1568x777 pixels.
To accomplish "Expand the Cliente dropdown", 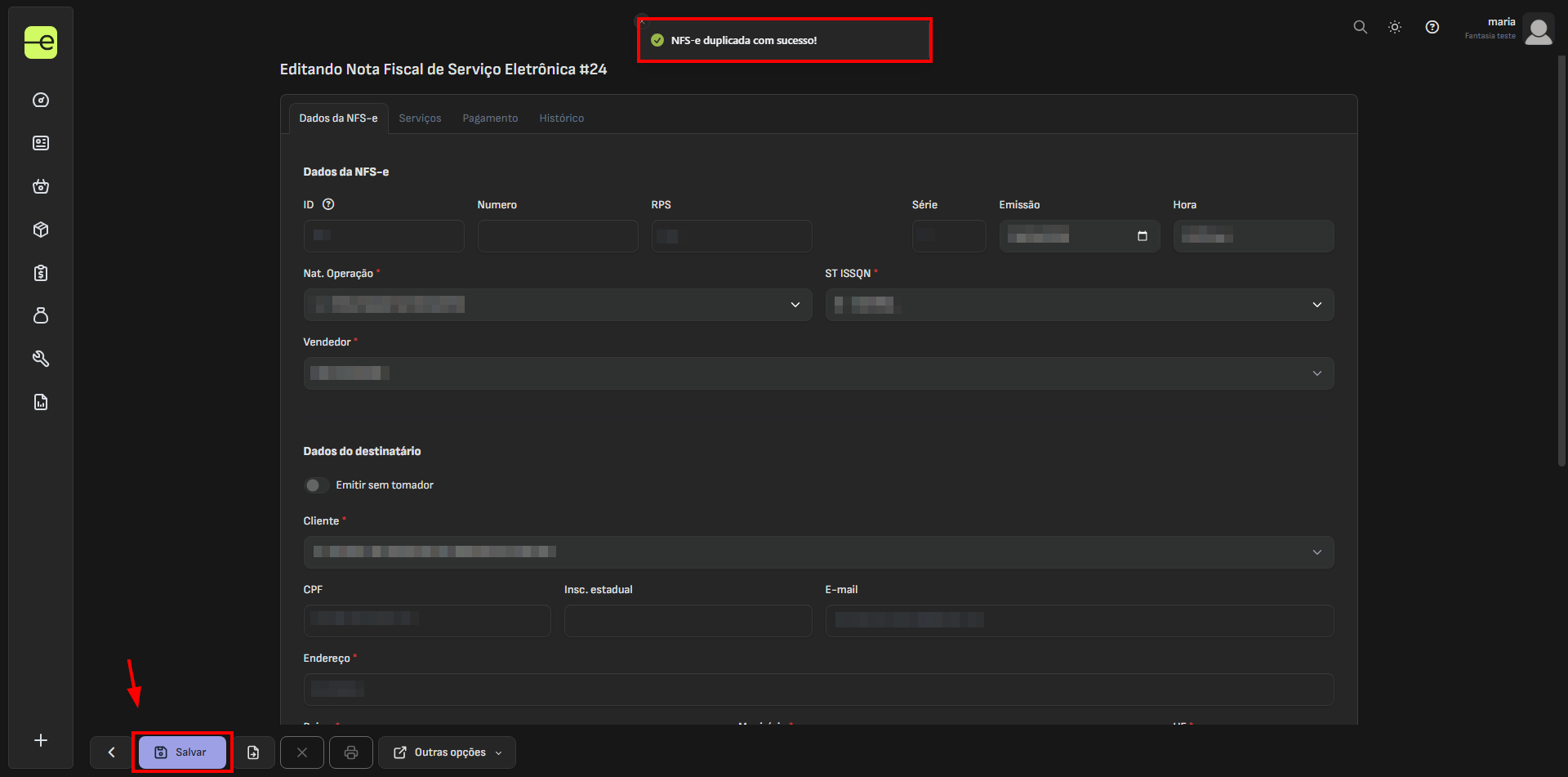I will 819,552.
